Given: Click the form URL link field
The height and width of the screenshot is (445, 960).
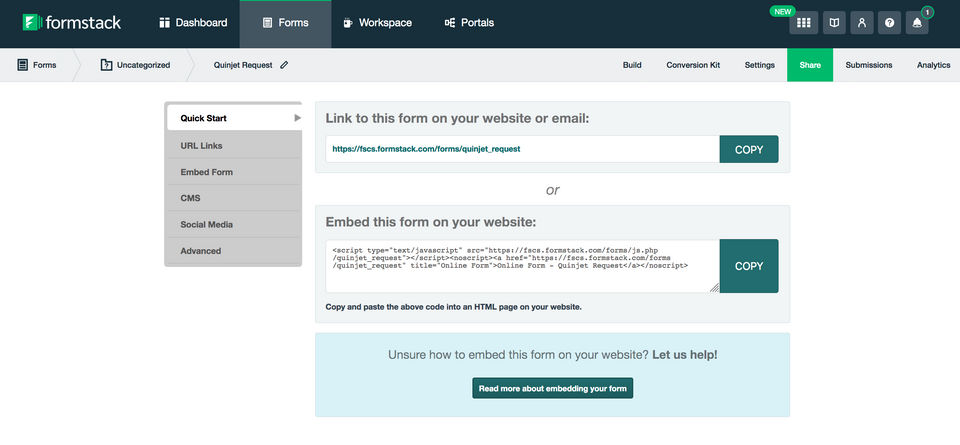Looking at the screenshot, I should click(522, 149).
